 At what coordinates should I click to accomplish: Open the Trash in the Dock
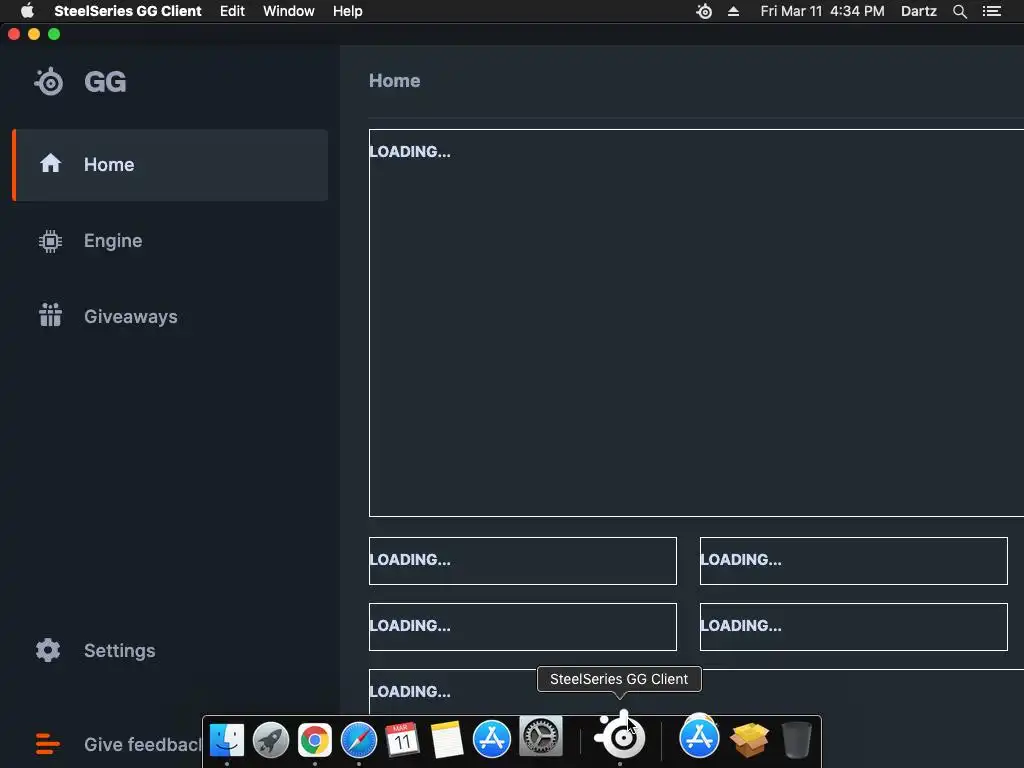(x=797, y=739)
